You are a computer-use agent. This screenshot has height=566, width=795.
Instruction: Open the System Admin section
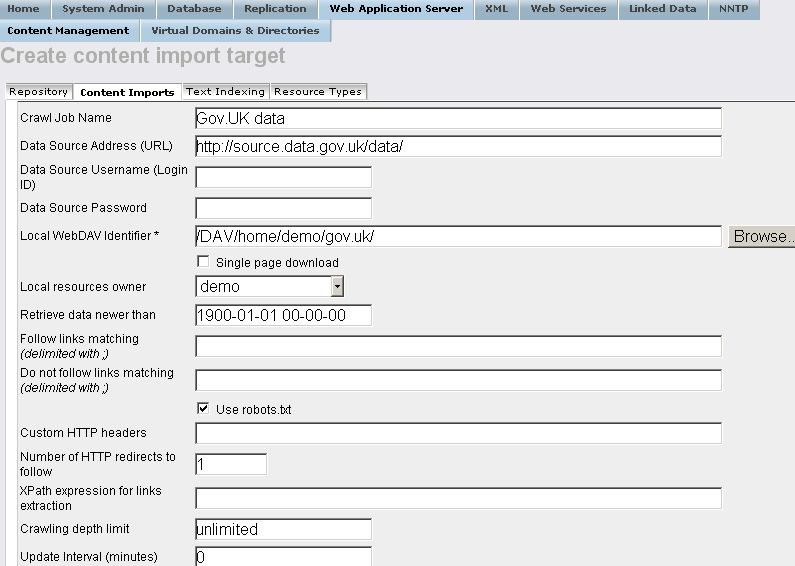click(103, 9)
